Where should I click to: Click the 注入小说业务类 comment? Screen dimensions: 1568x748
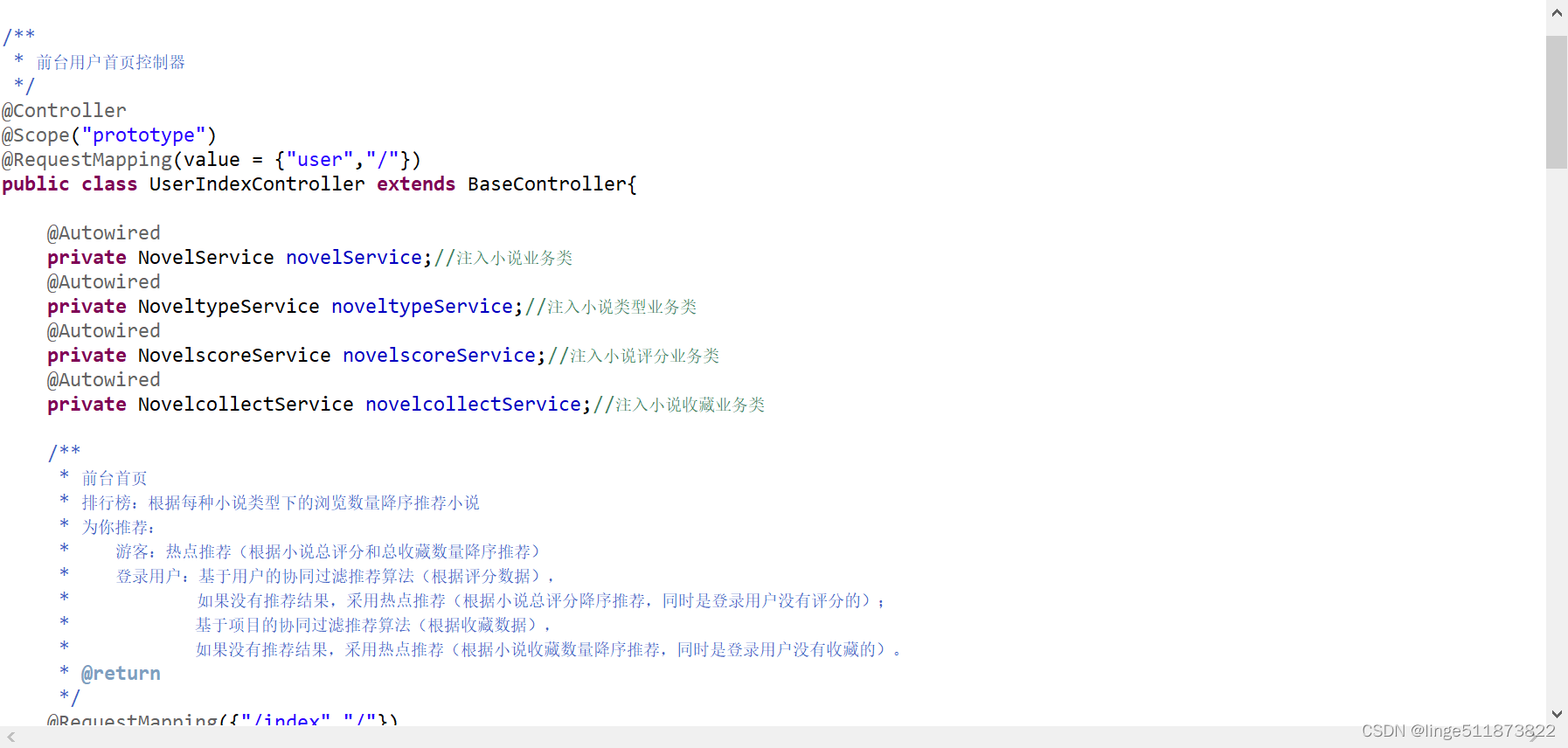click(514, 258)
